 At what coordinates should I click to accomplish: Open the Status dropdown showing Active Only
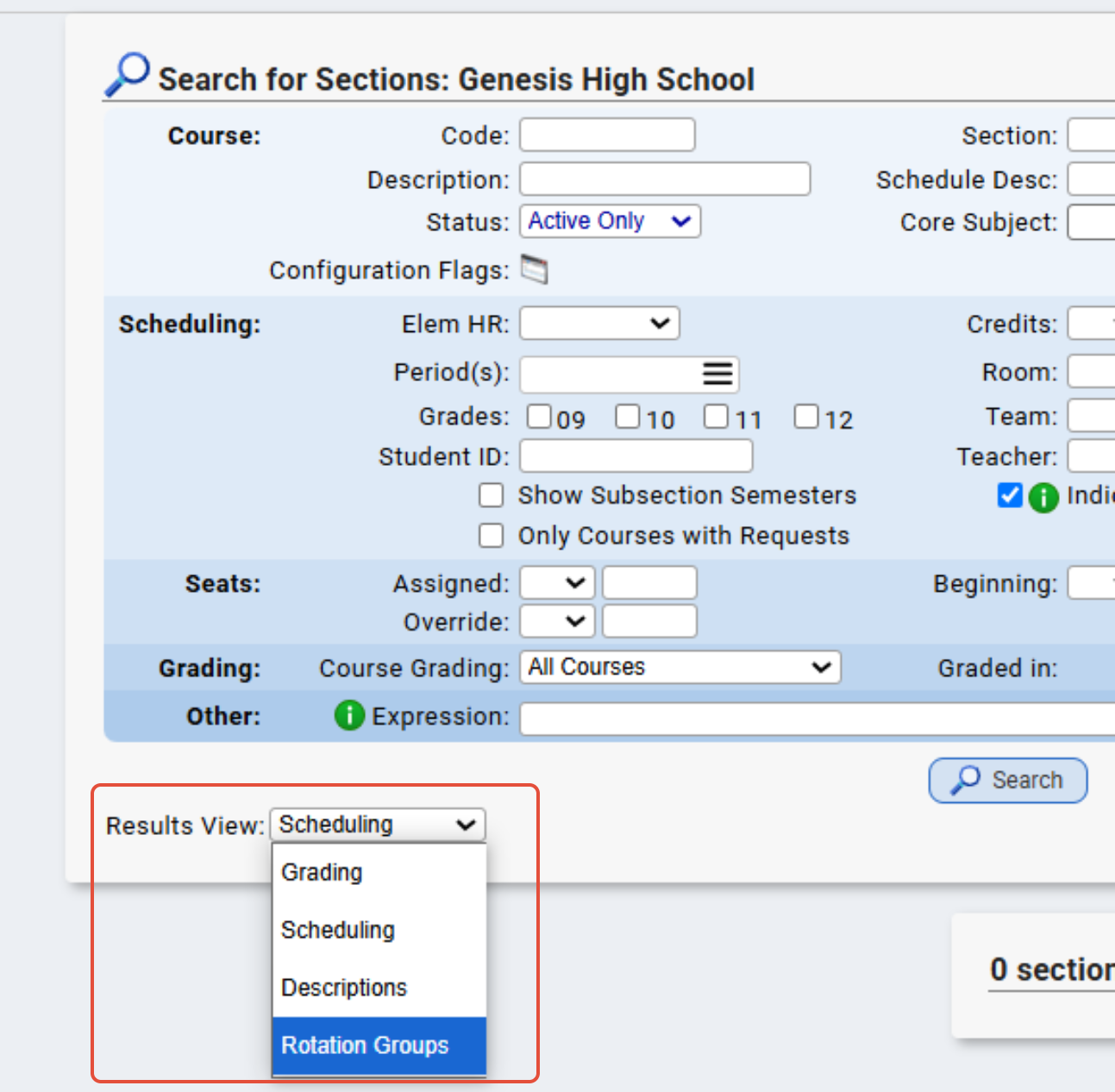[610, 221]
